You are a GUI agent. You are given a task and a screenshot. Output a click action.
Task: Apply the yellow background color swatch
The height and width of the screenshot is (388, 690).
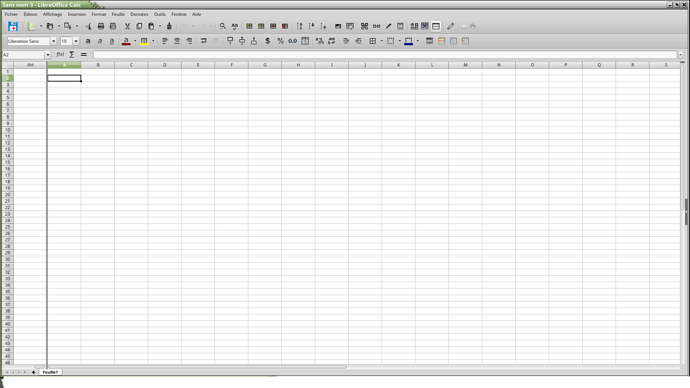click(144, 41)
